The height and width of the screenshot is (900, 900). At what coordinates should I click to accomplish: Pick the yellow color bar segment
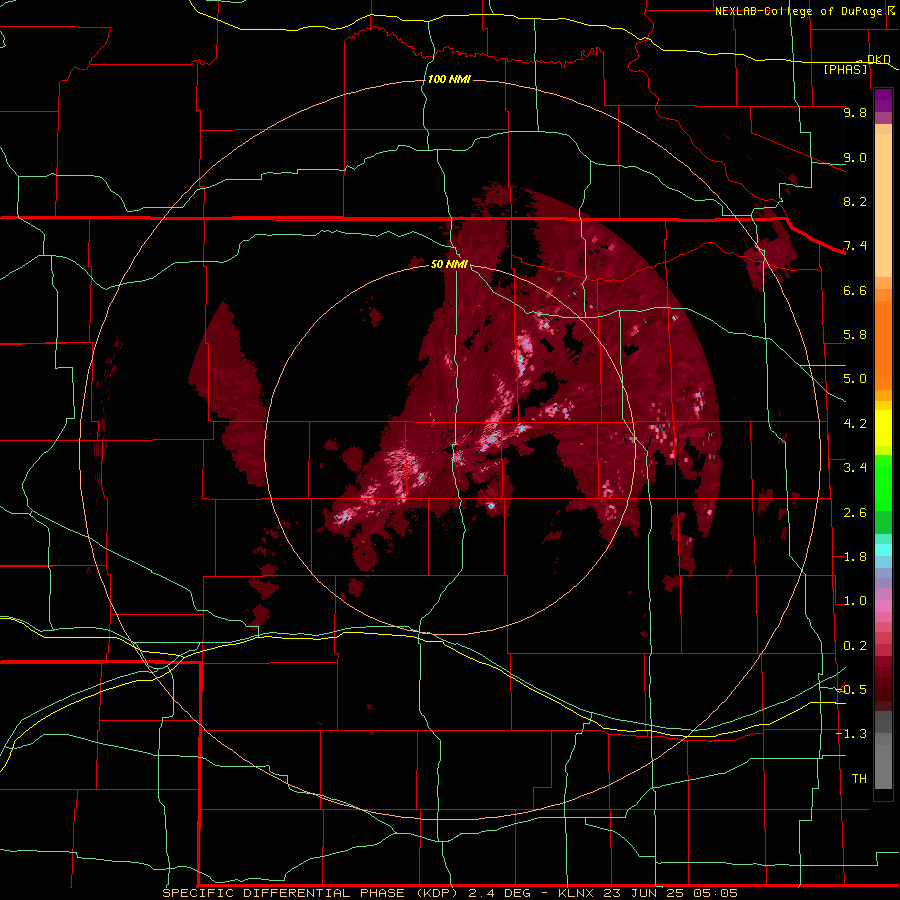(883, 428)
